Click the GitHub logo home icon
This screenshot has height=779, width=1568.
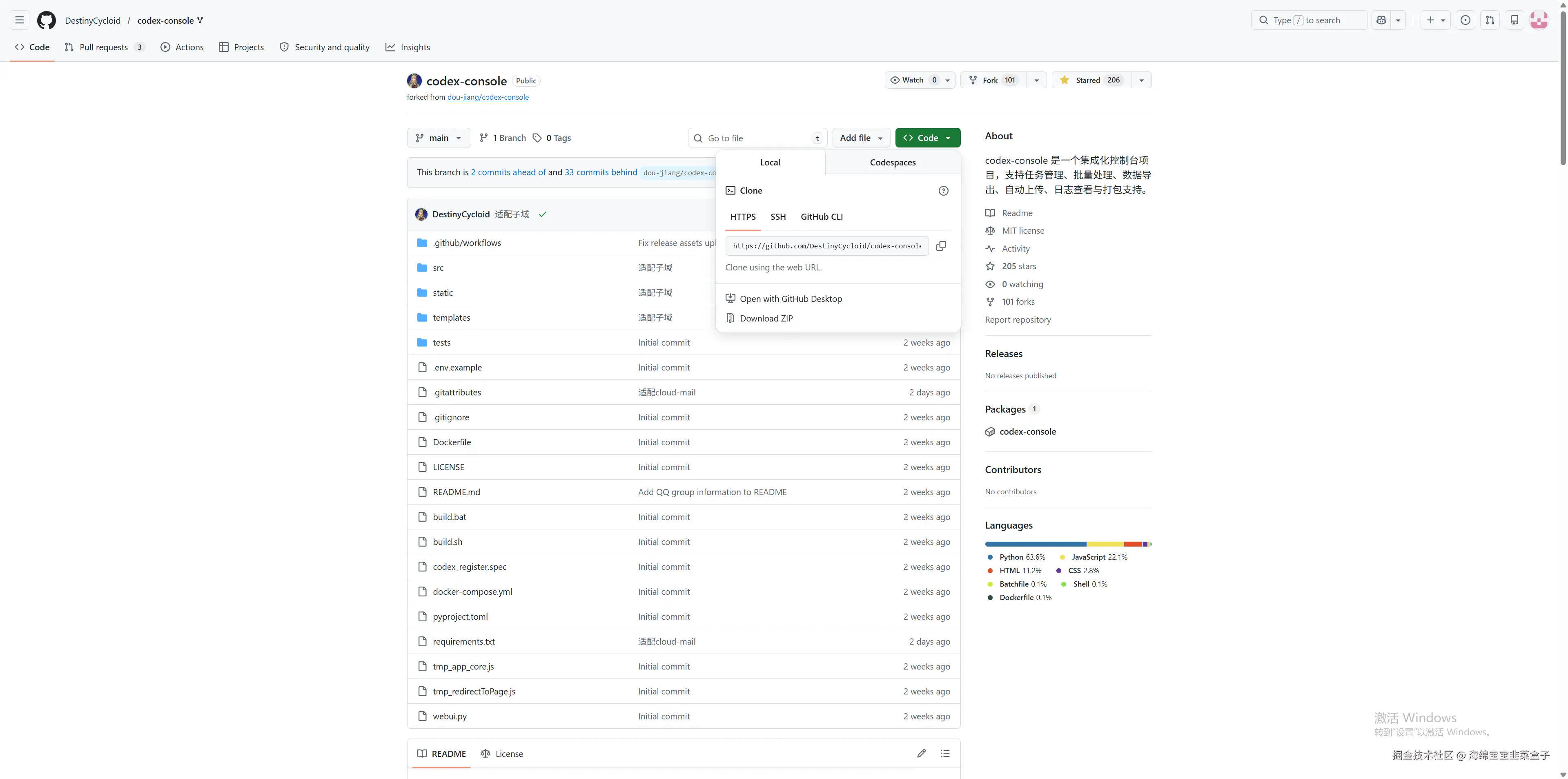click(x=46, y=20)
